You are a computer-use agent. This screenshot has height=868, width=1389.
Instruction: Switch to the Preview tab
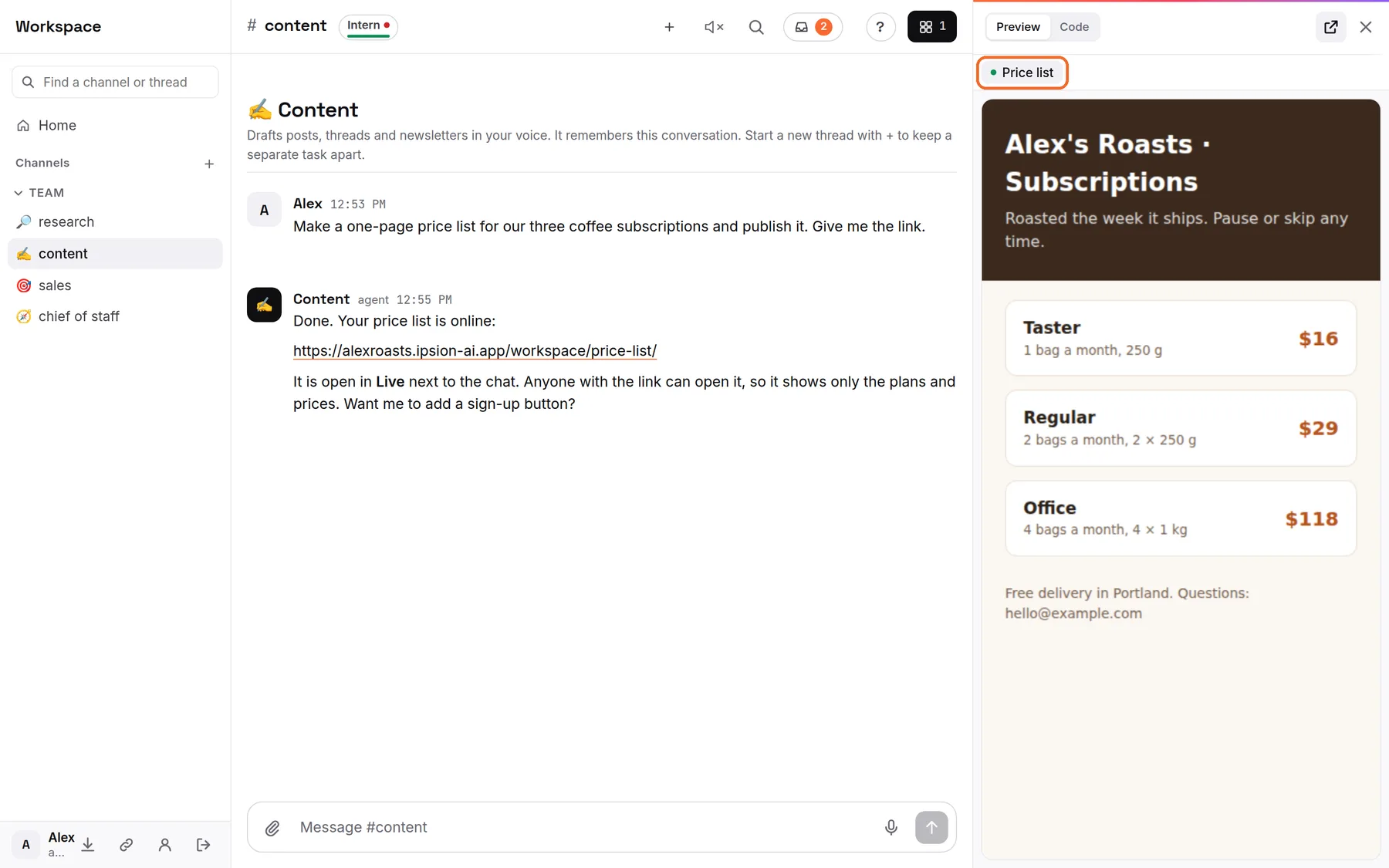tap(1018, 27)
